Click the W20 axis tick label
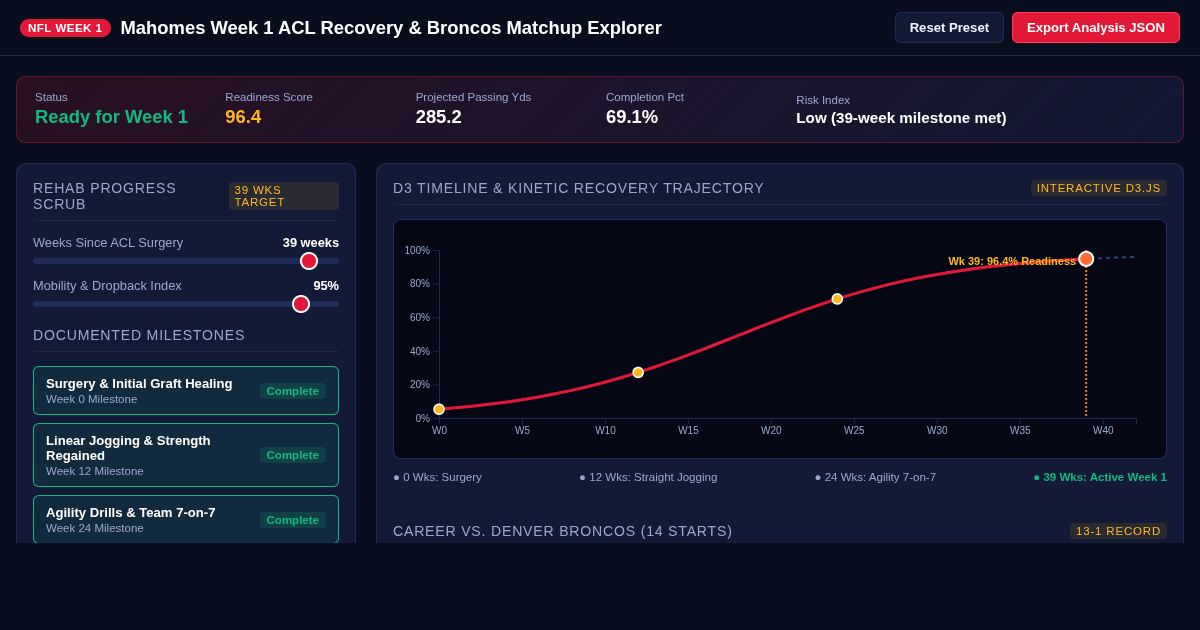 (771, 430)
